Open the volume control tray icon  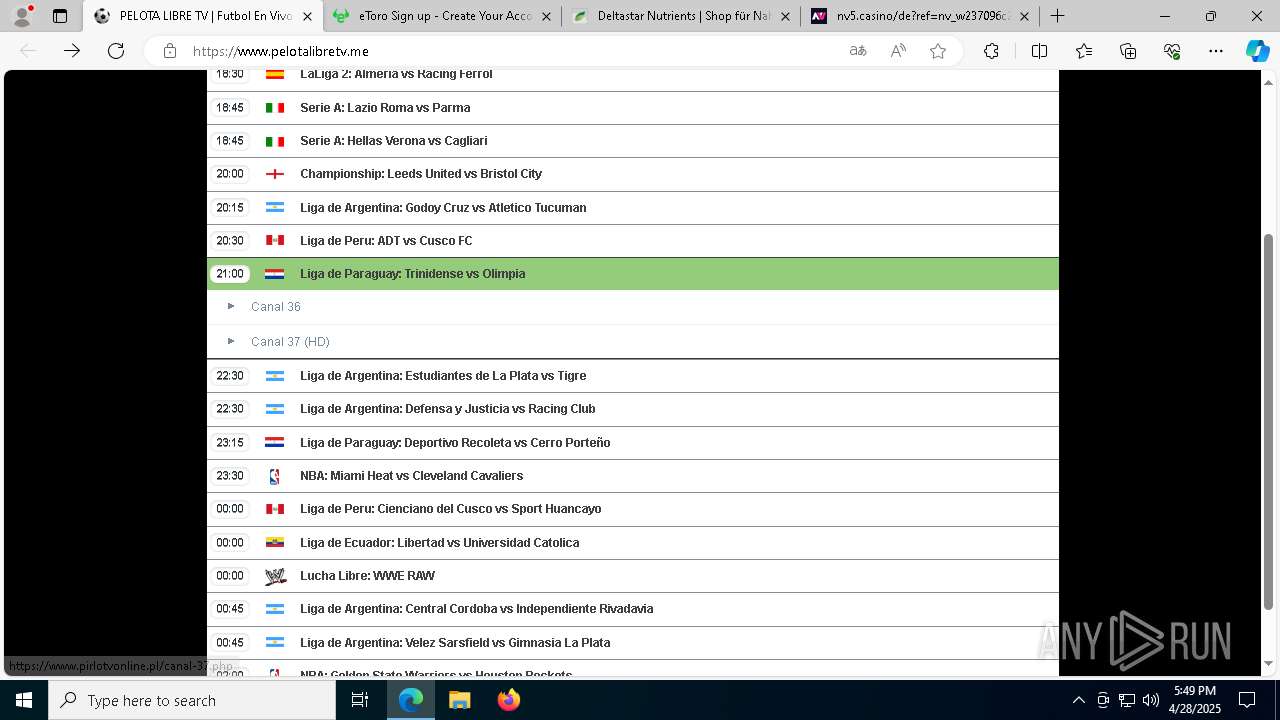pos(1150,700)
